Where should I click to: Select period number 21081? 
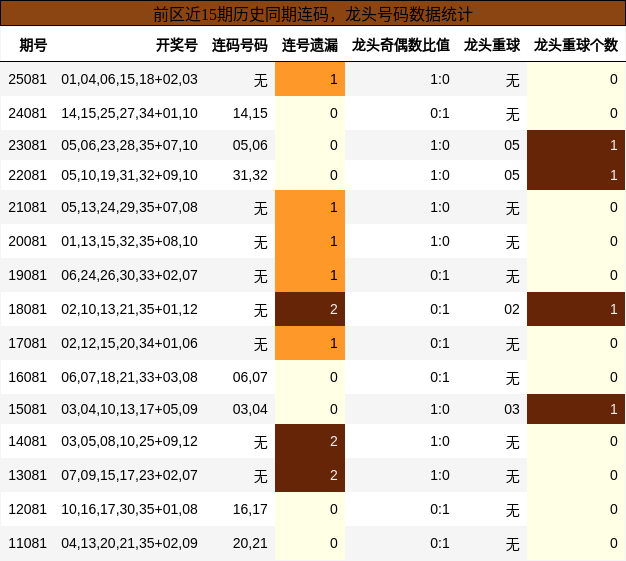click(28, 207)
